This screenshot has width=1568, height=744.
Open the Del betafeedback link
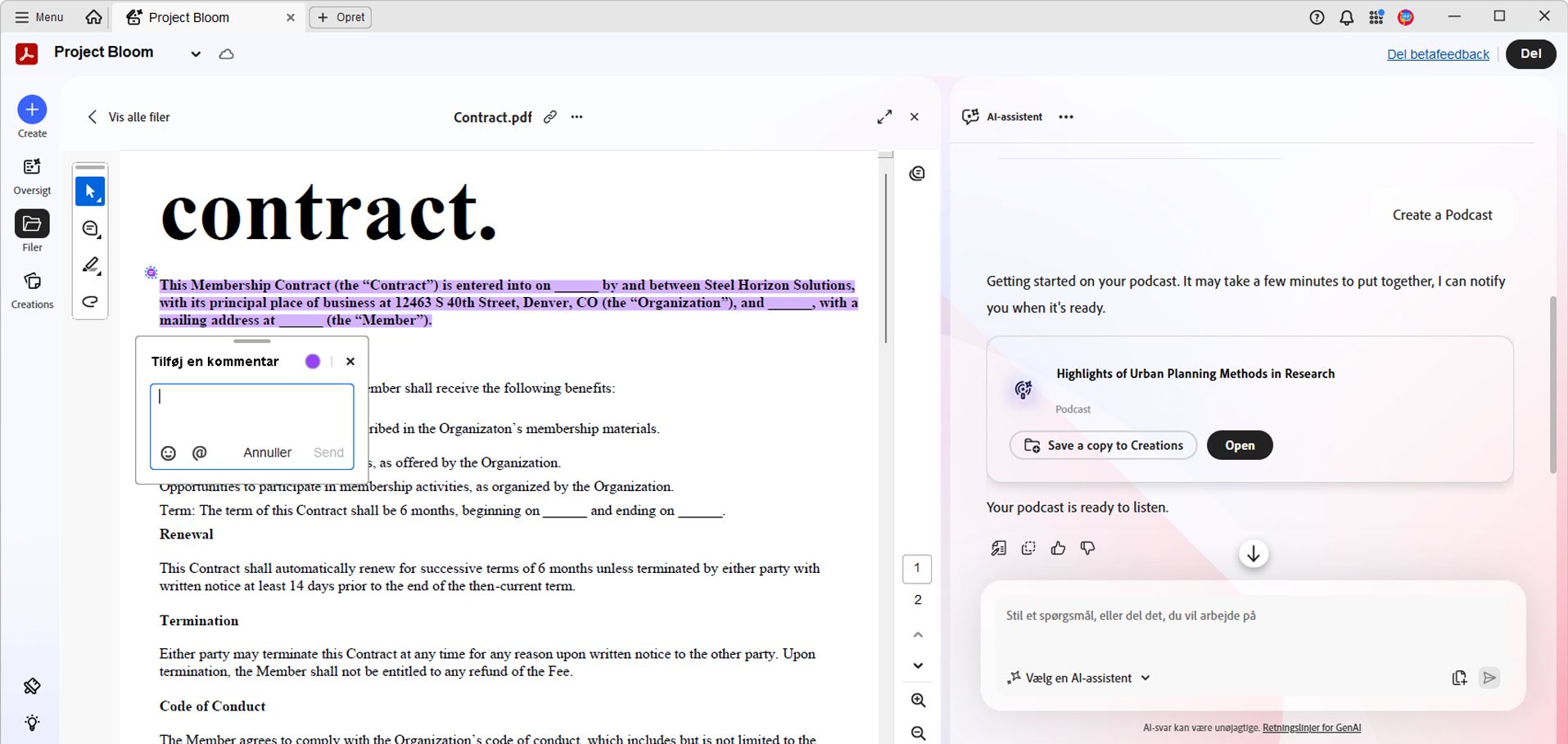click(x=1438, y=54)
